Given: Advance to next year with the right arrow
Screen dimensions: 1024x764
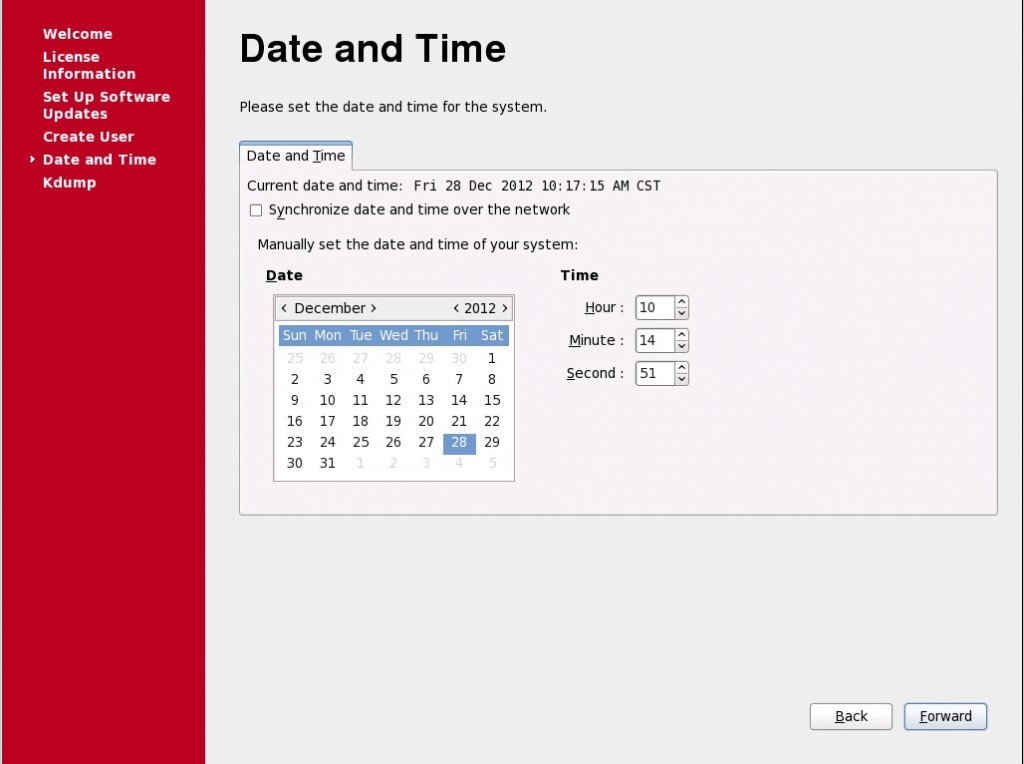Looking at the screenshot, I should click(505, 308).
